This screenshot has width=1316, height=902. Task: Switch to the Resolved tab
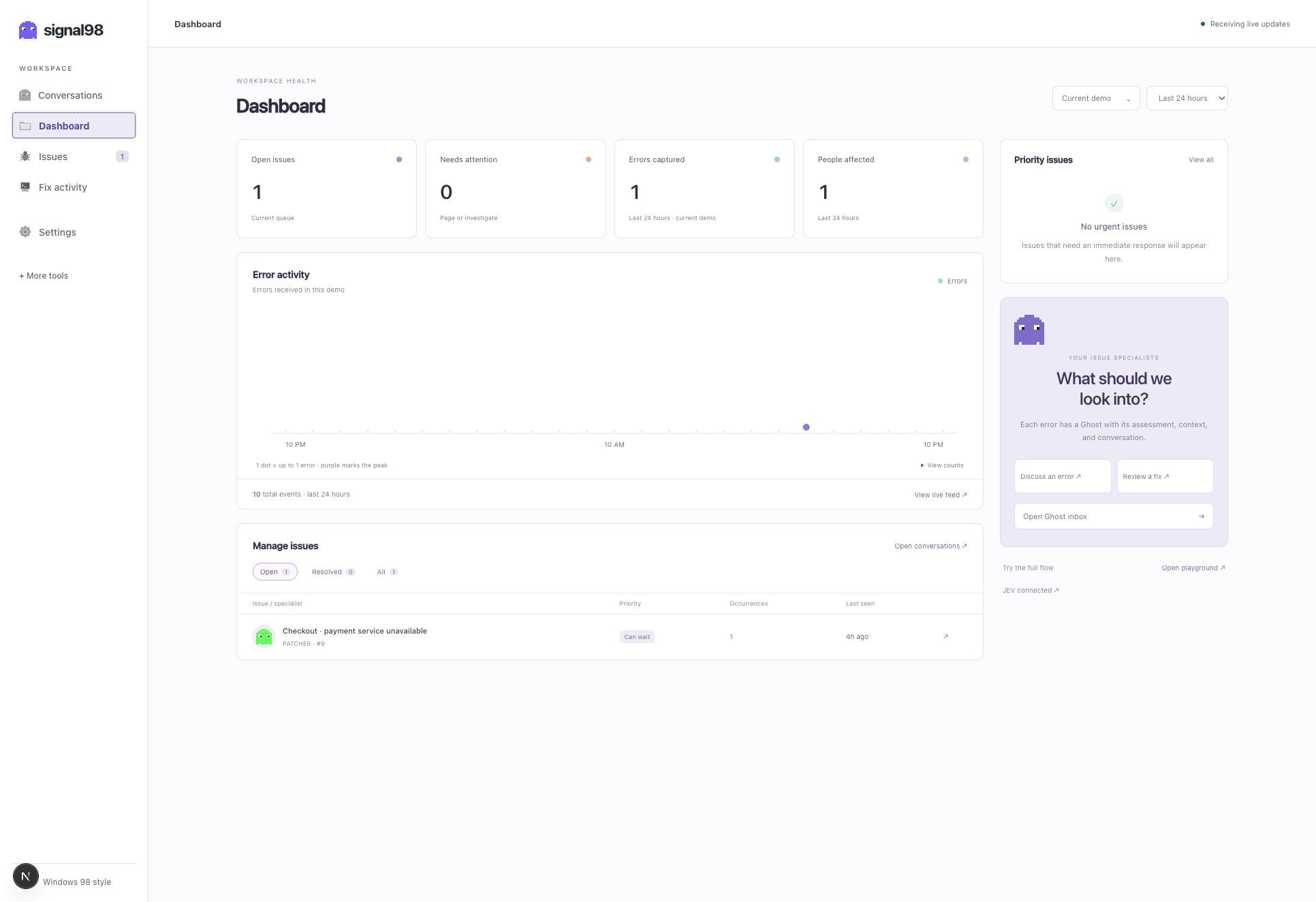(333, 572)
